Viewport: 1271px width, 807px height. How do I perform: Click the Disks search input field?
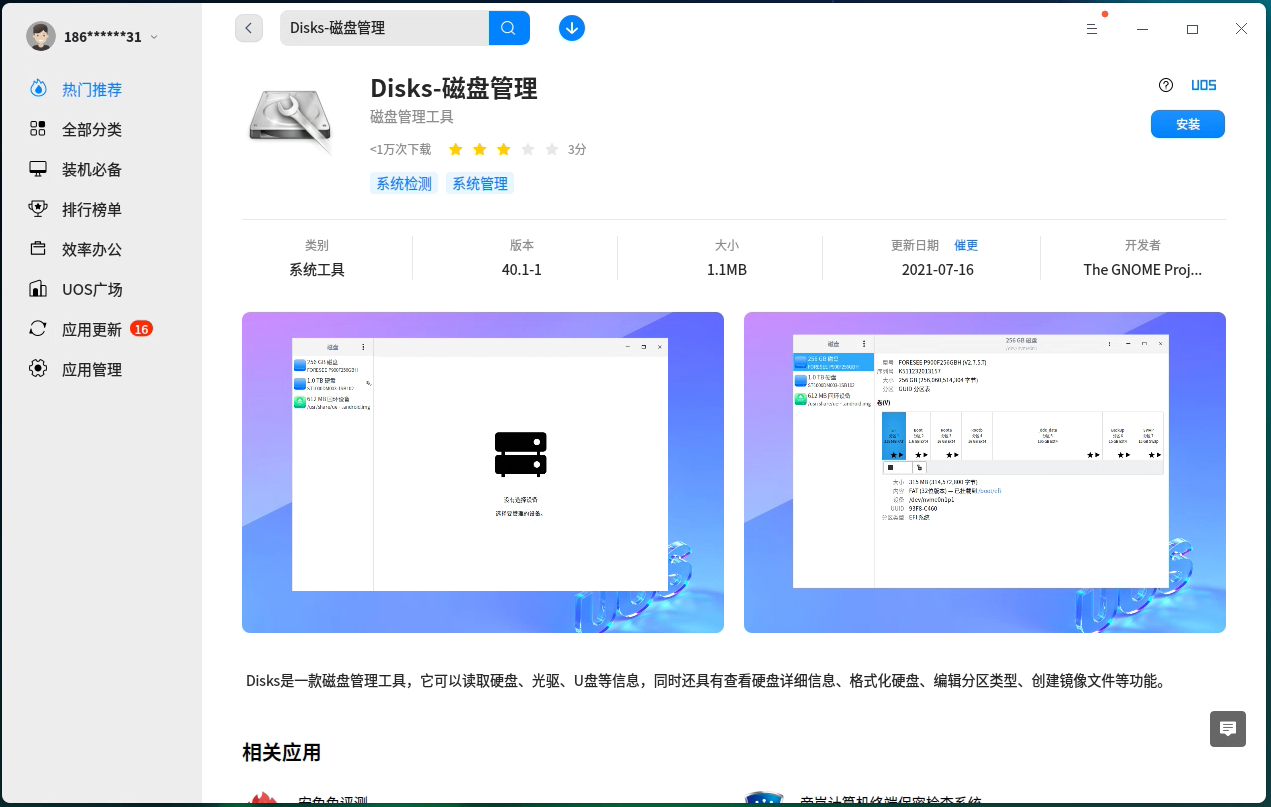384,28
